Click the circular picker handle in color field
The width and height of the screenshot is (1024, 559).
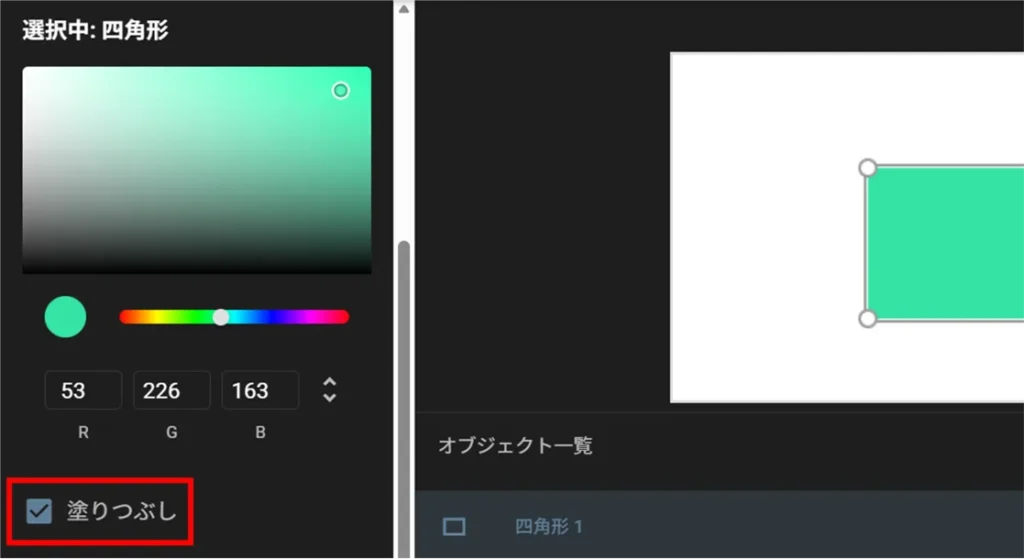(341, 91)
